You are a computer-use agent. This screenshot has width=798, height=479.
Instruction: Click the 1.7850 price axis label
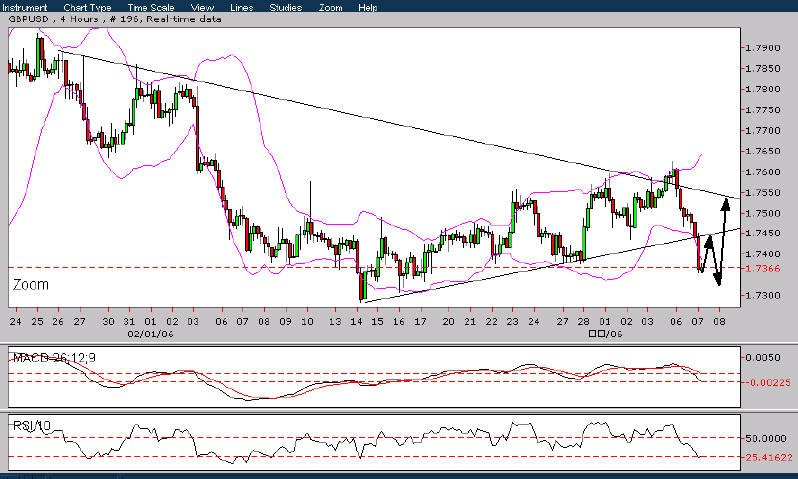point(762,69)
